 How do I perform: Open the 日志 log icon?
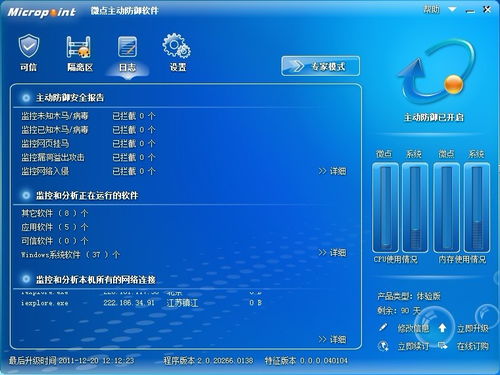coord(127,47)
